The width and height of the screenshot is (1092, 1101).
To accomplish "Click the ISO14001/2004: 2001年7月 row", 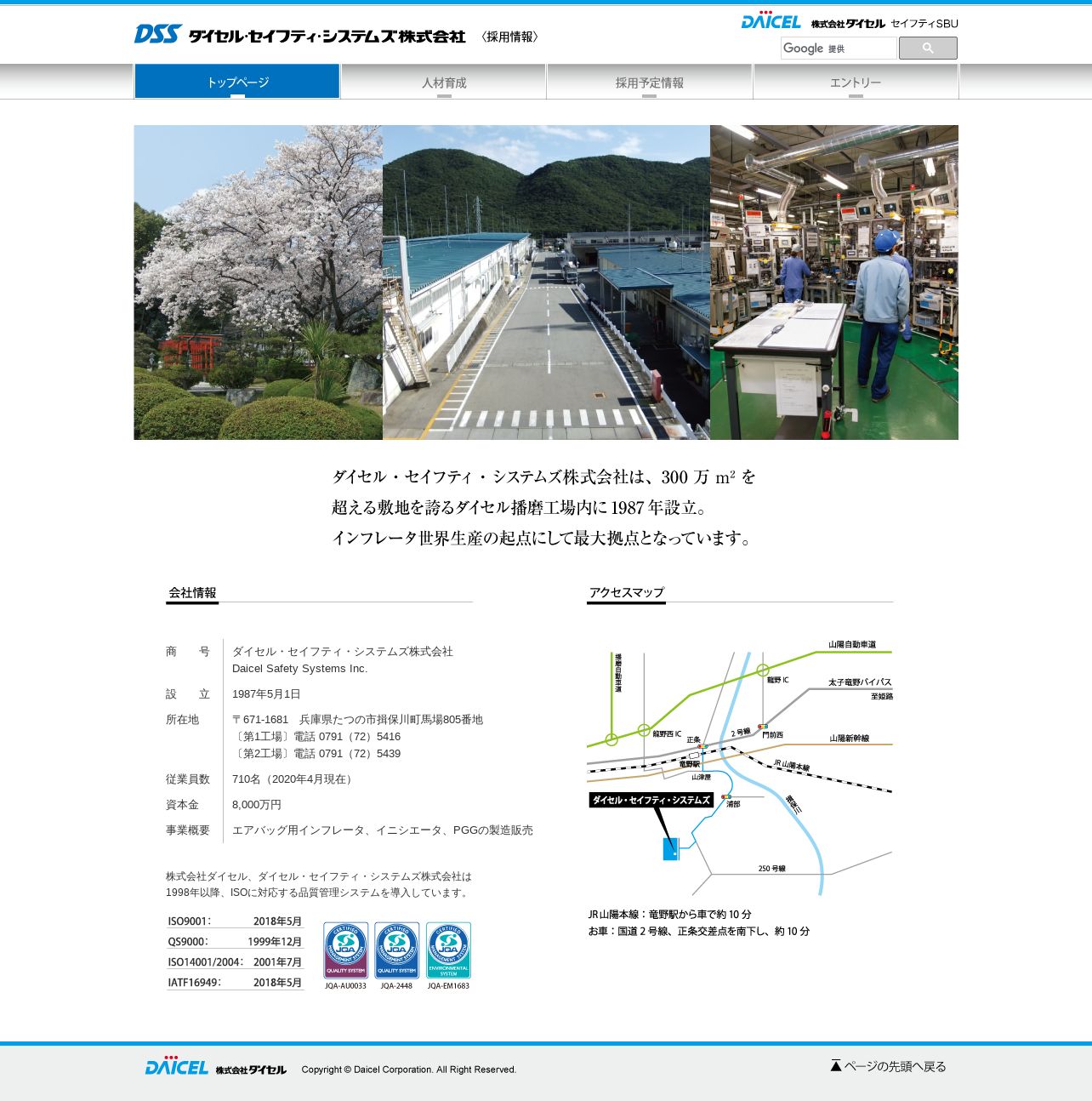I will 235,962.
